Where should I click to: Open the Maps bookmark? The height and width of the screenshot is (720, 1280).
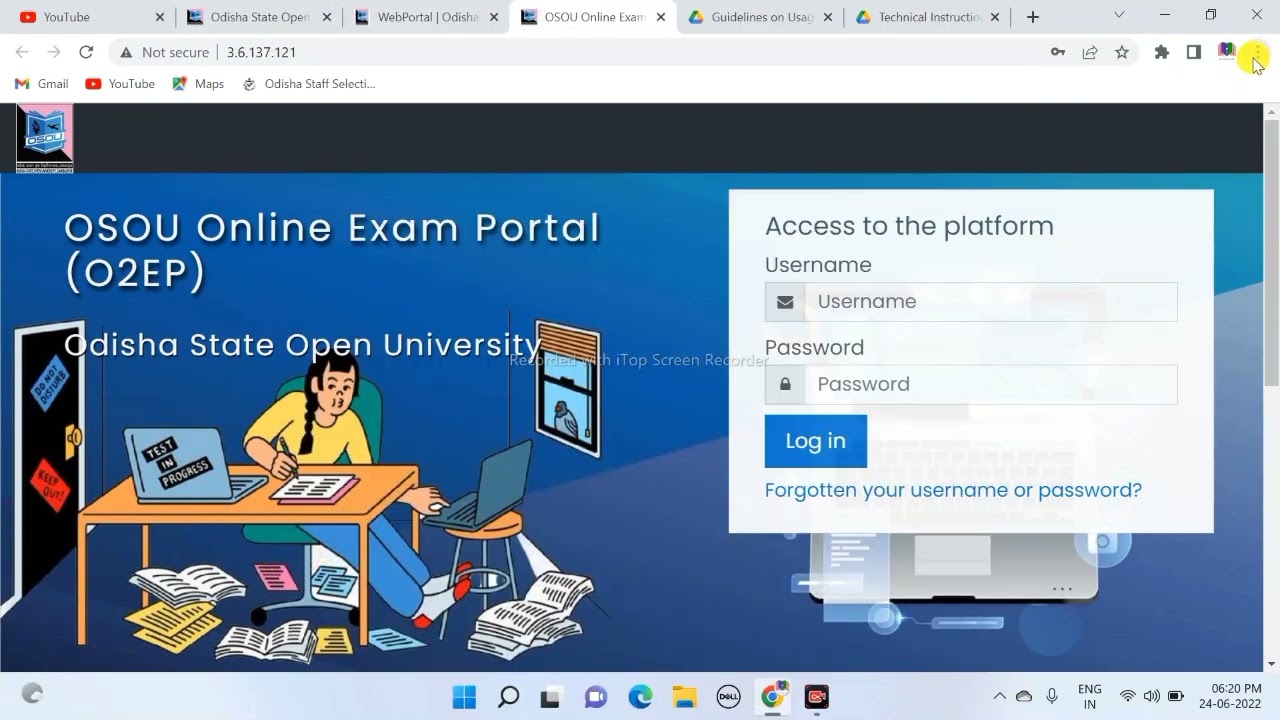tap(198, 84)
